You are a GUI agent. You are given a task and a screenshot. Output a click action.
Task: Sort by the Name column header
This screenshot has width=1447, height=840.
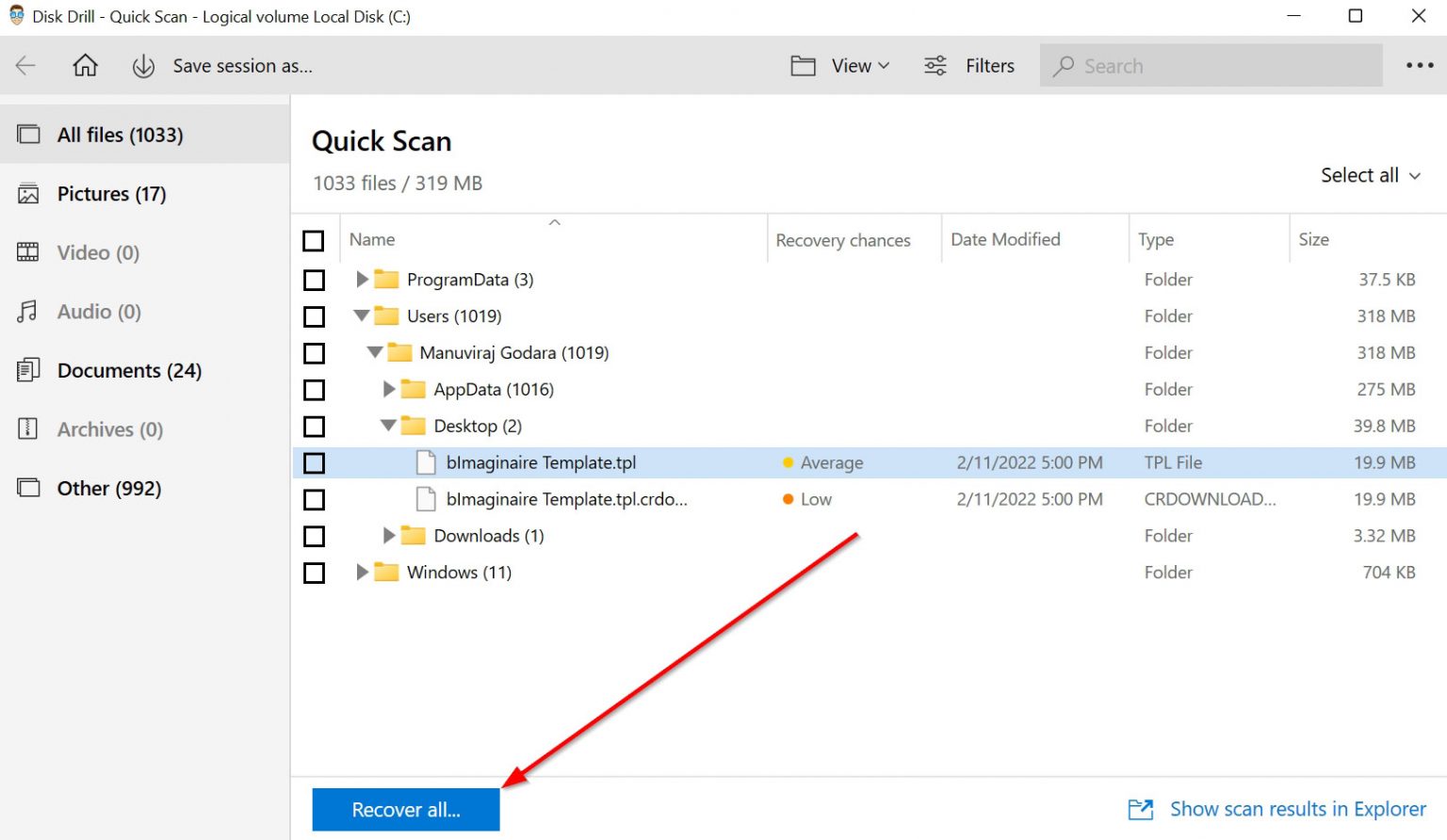pos(372,240)
